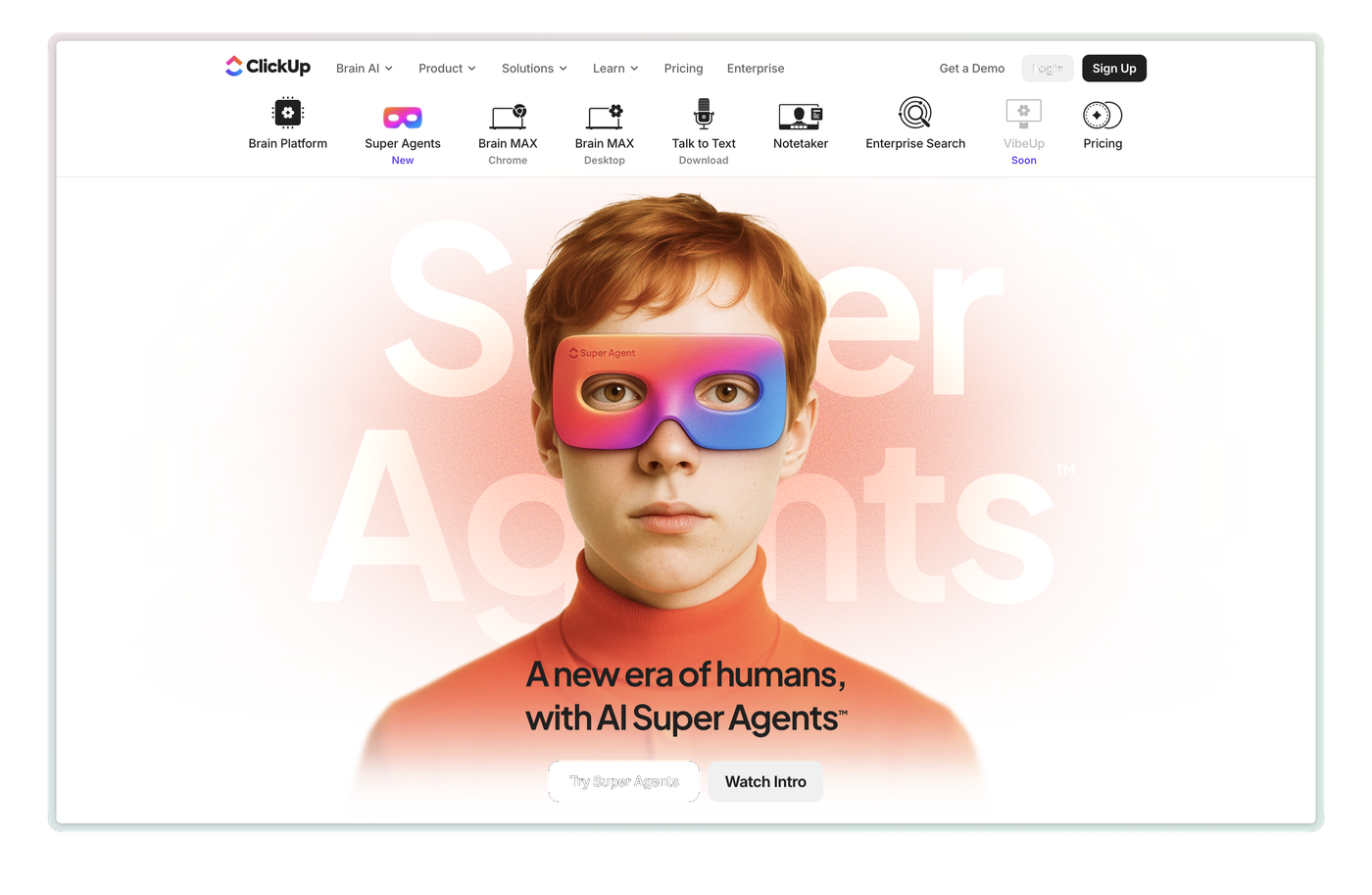The width and height of the screenshot is (1372, 895).
Task: Click the Talk to Text microphone icon
Action: [x=704, y=114]
